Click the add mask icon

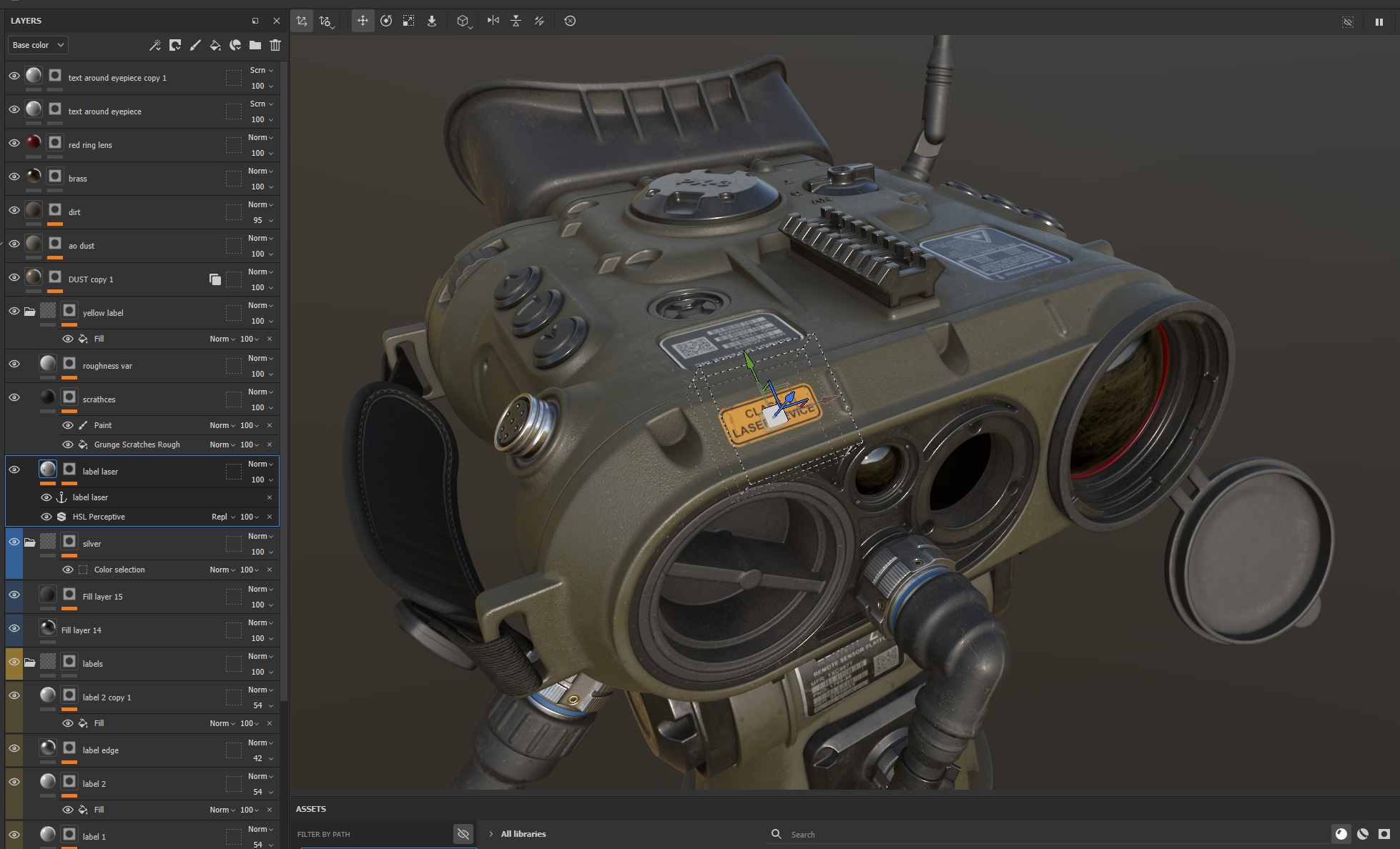coord(175,45)
